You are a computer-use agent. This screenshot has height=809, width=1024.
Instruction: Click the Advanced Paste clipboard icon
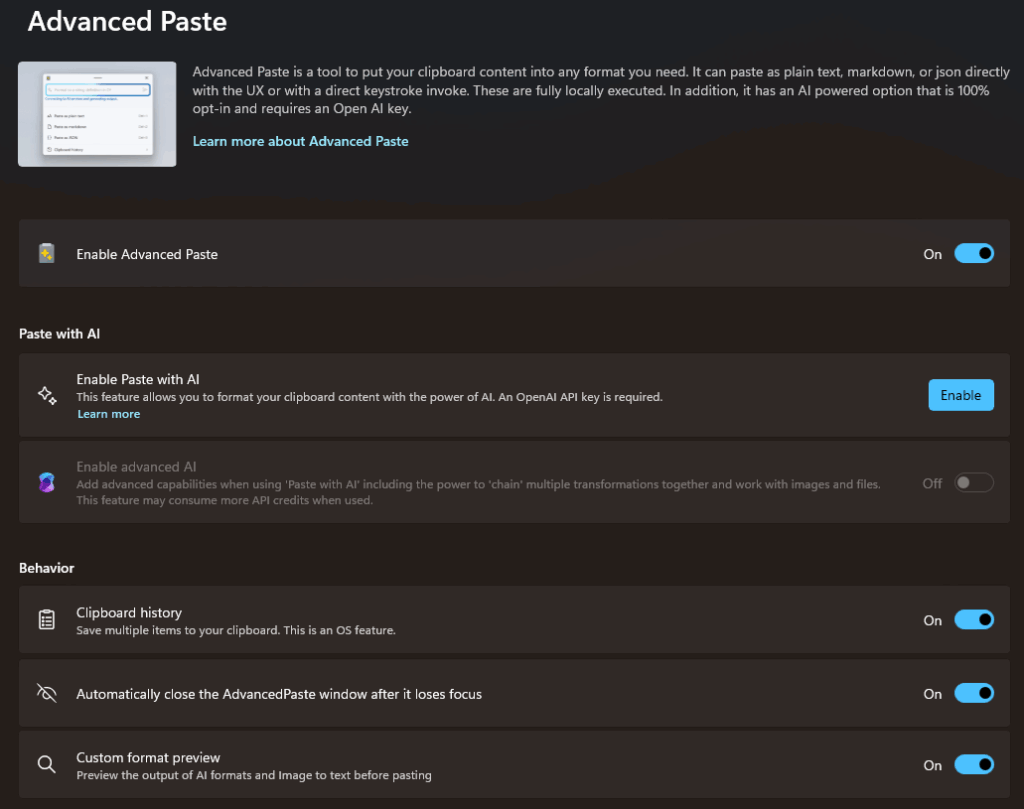click(x=46, y=254)
